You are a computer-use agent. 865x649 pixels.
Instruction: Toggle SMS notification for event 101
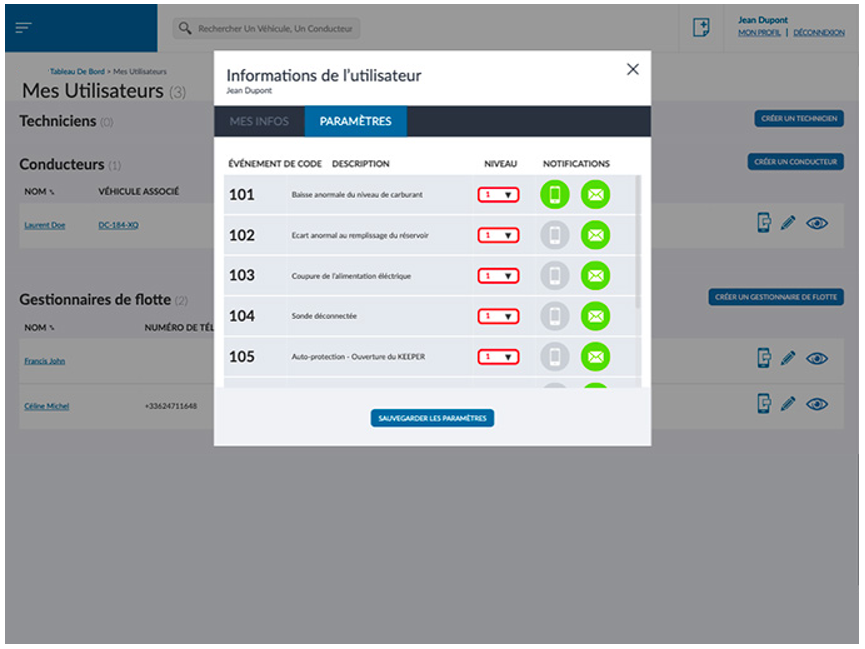pos(554,194)
